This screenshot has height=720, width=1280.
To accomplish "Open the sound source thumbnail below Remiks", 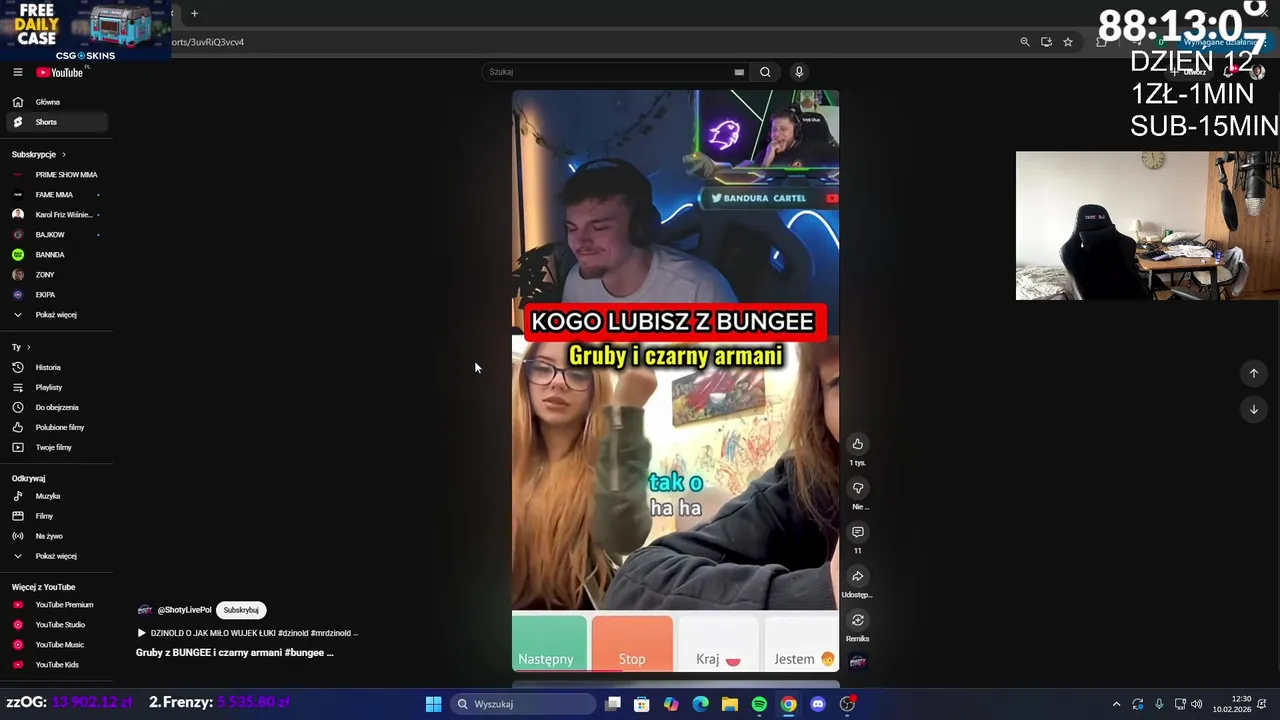I will tap(857, 661).
